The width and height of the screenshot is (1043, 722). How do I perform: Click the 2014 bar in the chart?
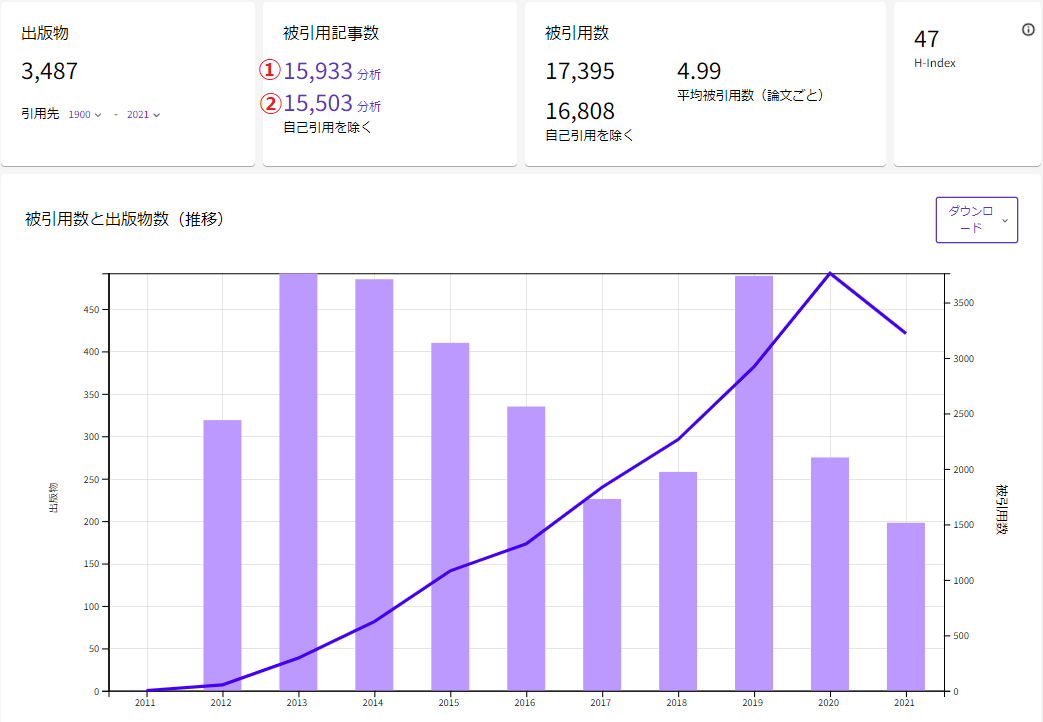point(374,485)
